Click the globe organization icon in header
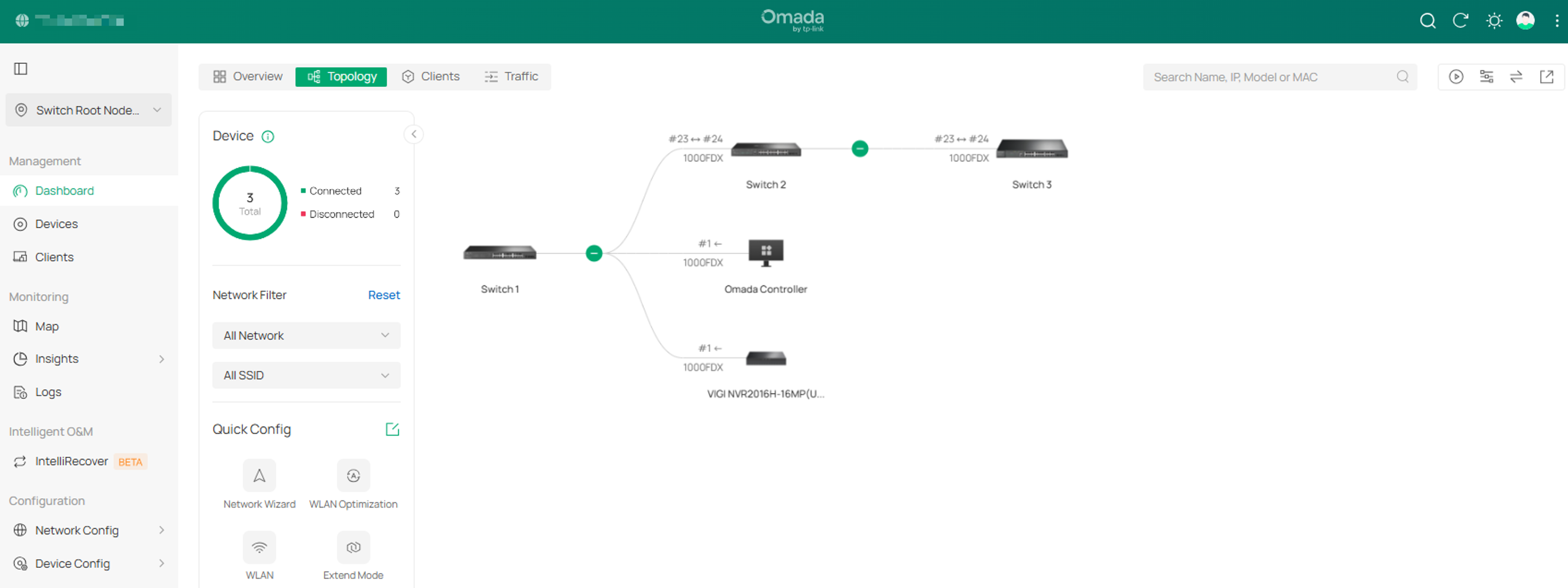This screenshot has width=1568, height=588. coord(22,21)
